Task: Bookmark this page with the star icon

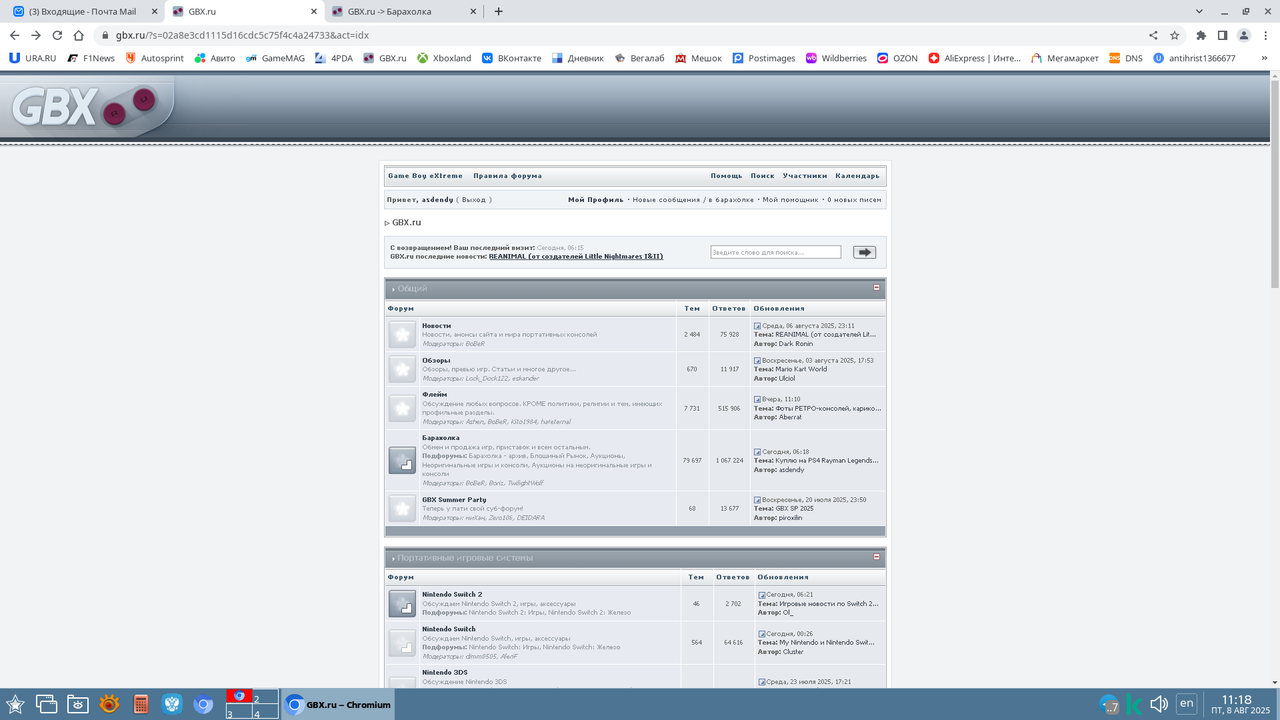Action: [x=1175, y=35]
